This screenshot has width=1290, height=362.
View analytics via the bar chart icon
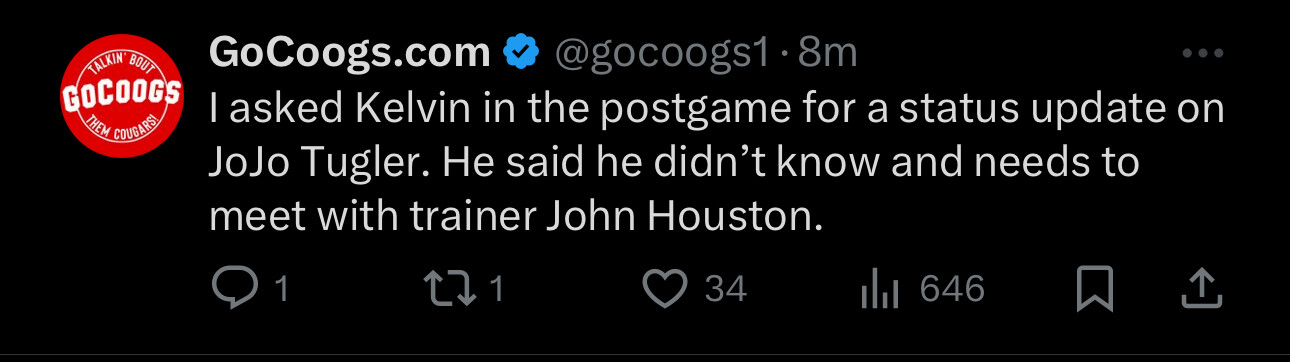pyautogui.click(x=882, y=291)
